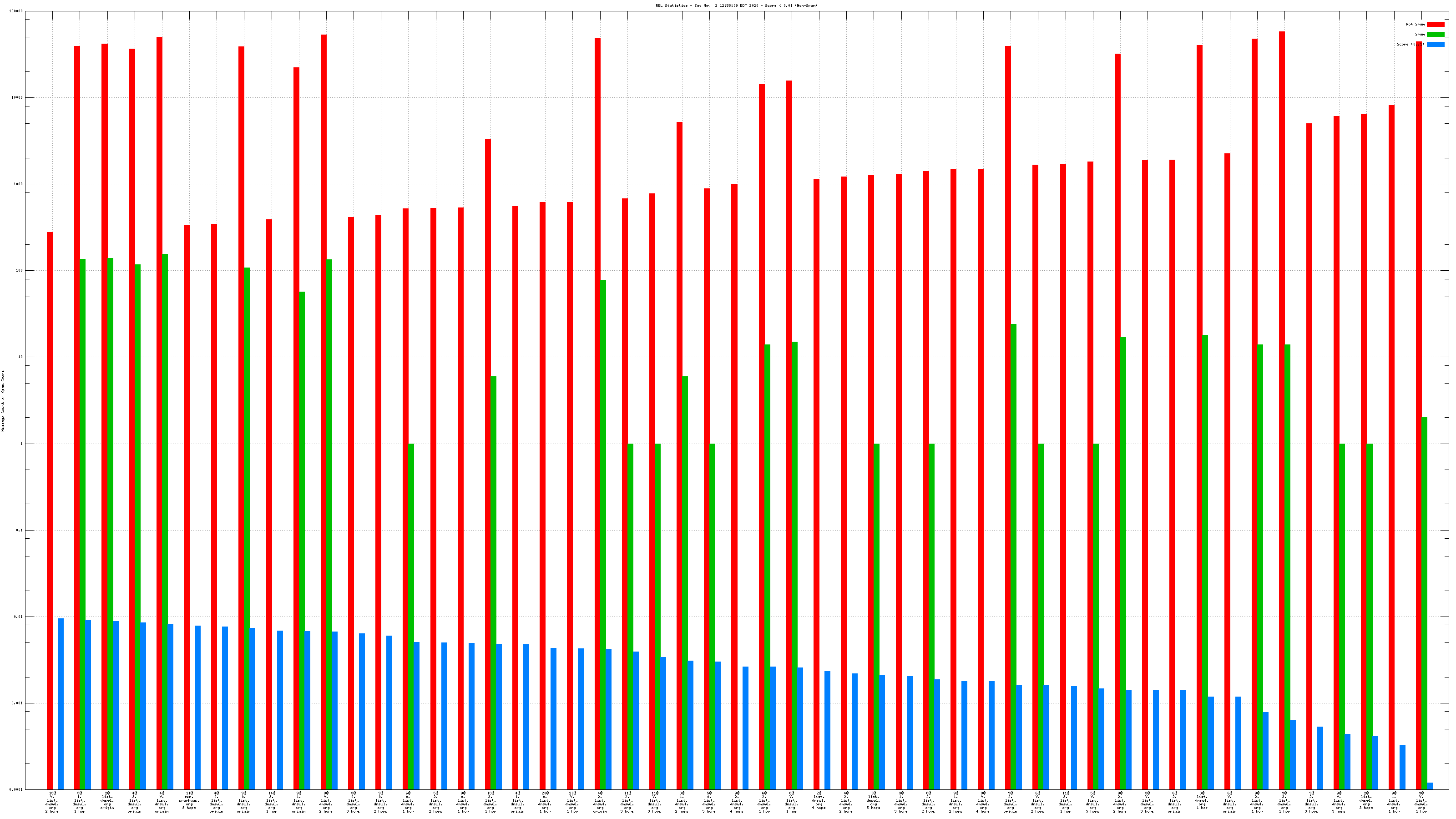Click the 13@ Y. list.dnswl.org 2 hops label
The image size is (1456, 819).
click(52, 802)
